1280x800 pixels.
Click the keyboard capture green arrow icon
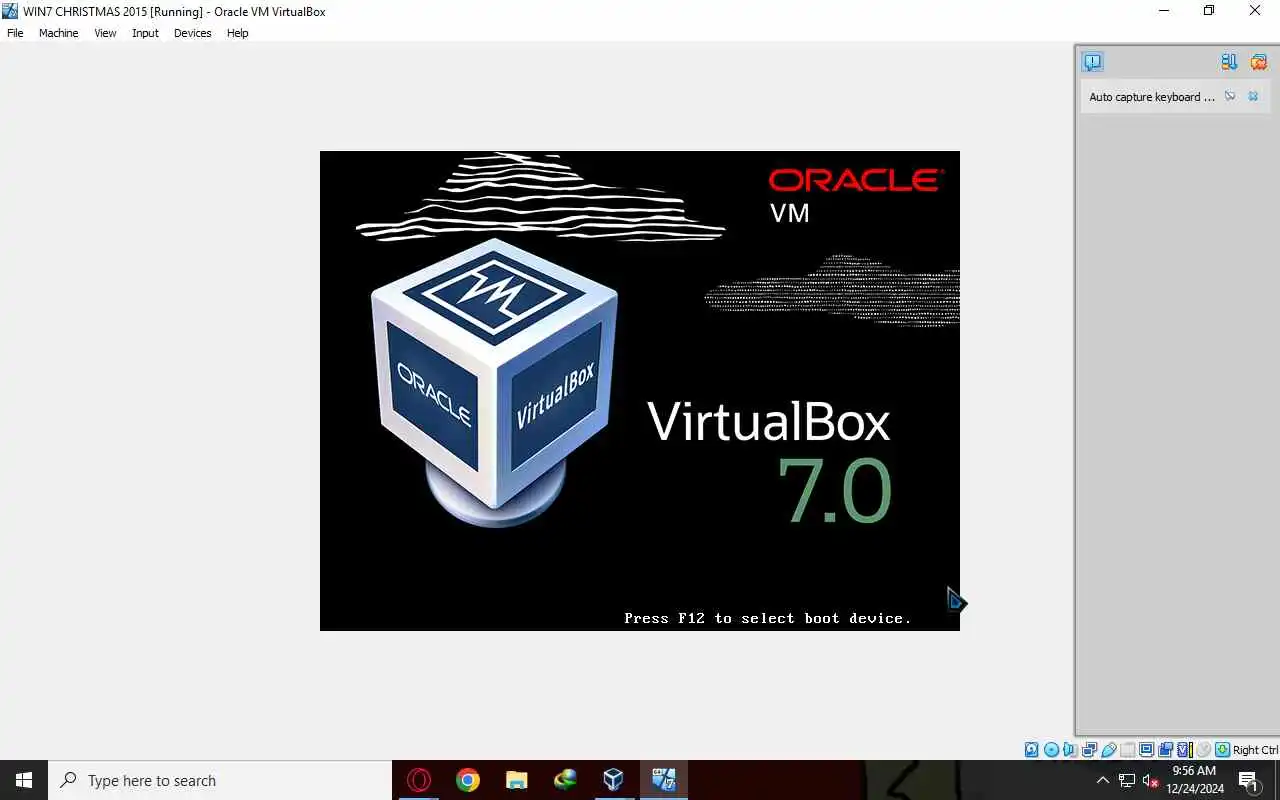click(1222, 750)
